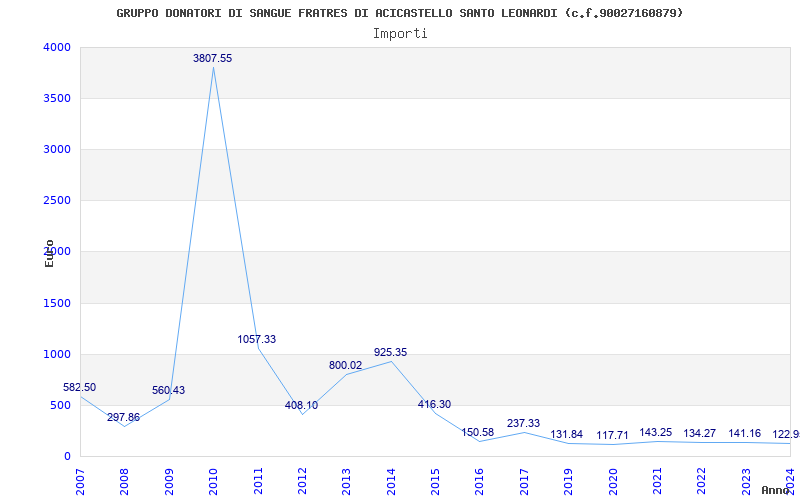This screenshot has width=800, height=500.
Task: Click the 3807.55 peak value label
Action: pos(212,59)
